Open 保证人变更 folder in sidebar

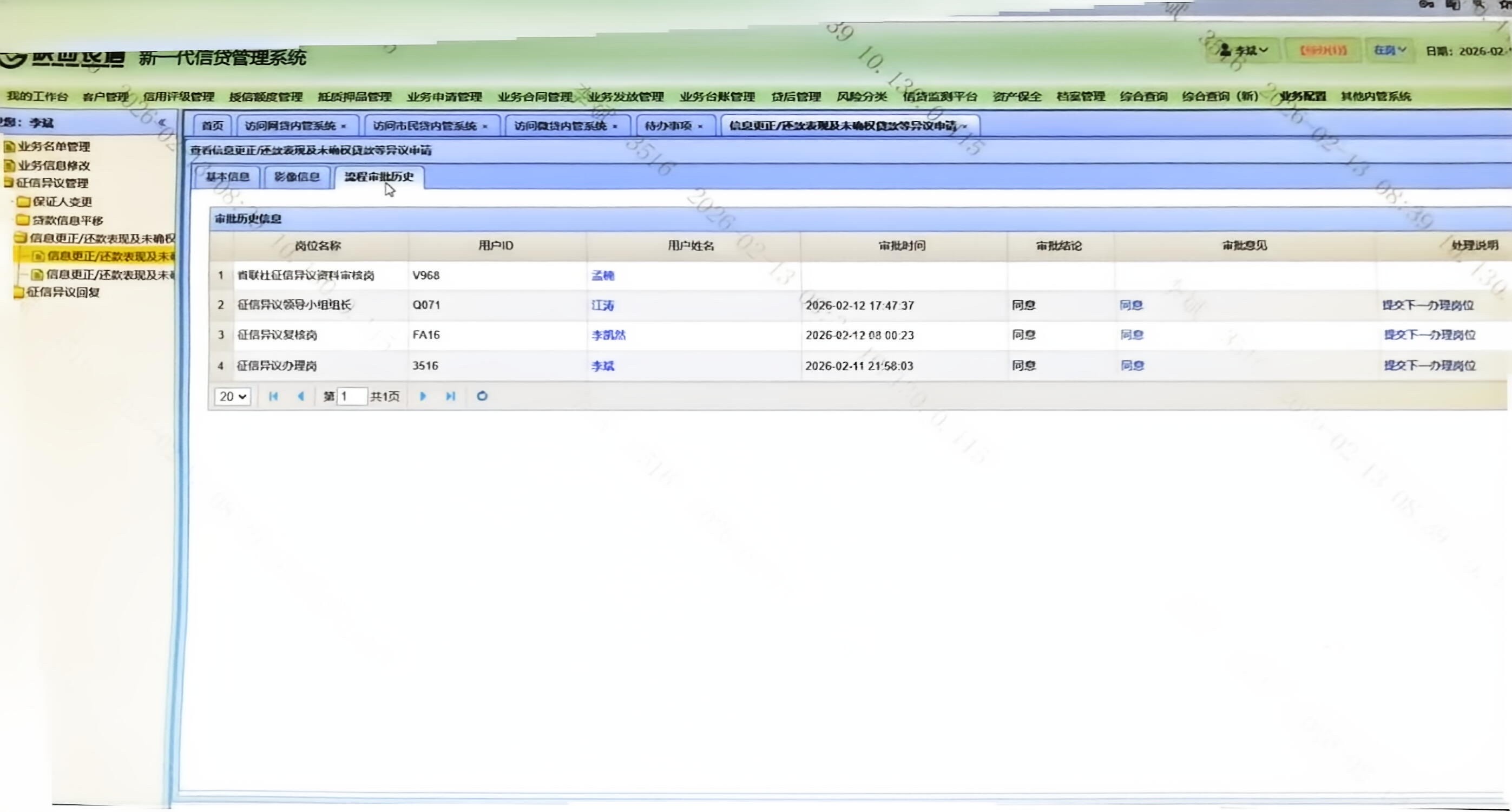pyautogui.click(x=62, y=202)
